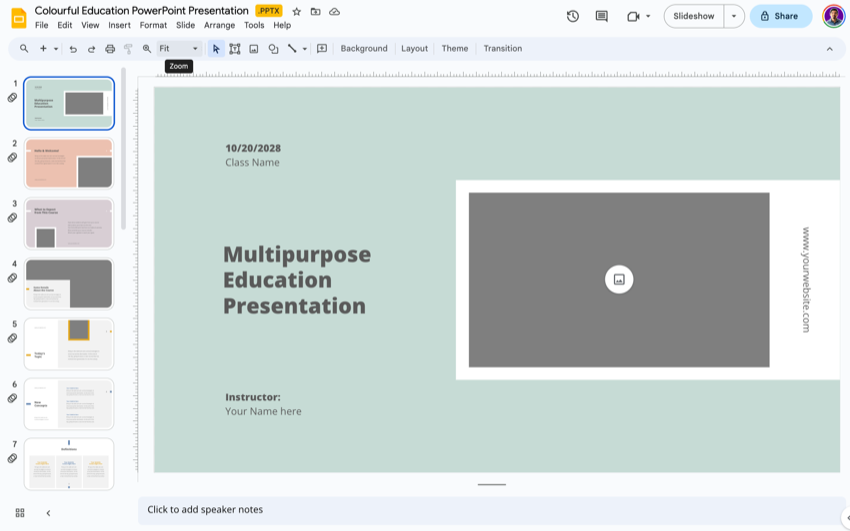Select the Shape tool in the toolbar
This screenshot has width=850, height=531.
(x=273, y=49)
